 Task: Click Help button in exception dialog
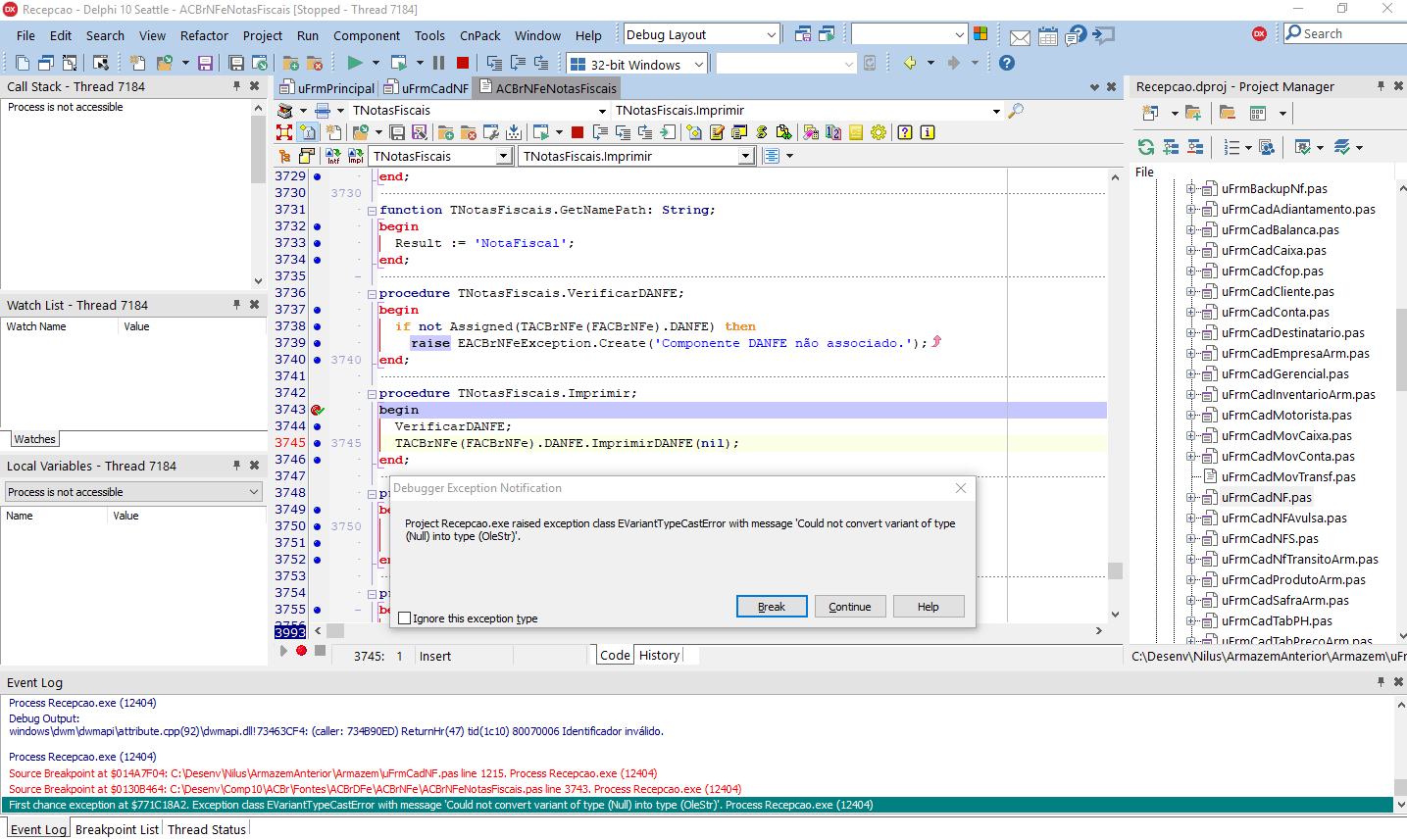(928, 607)
